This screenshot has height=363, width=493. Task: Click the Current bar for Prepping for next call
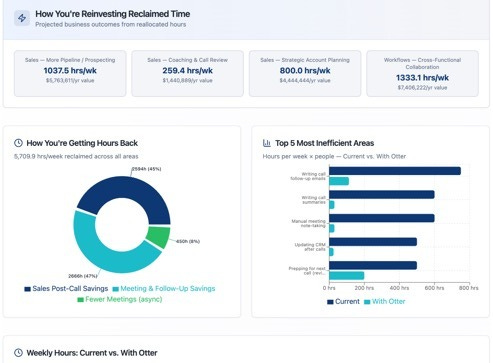click(x=373, y=265)
